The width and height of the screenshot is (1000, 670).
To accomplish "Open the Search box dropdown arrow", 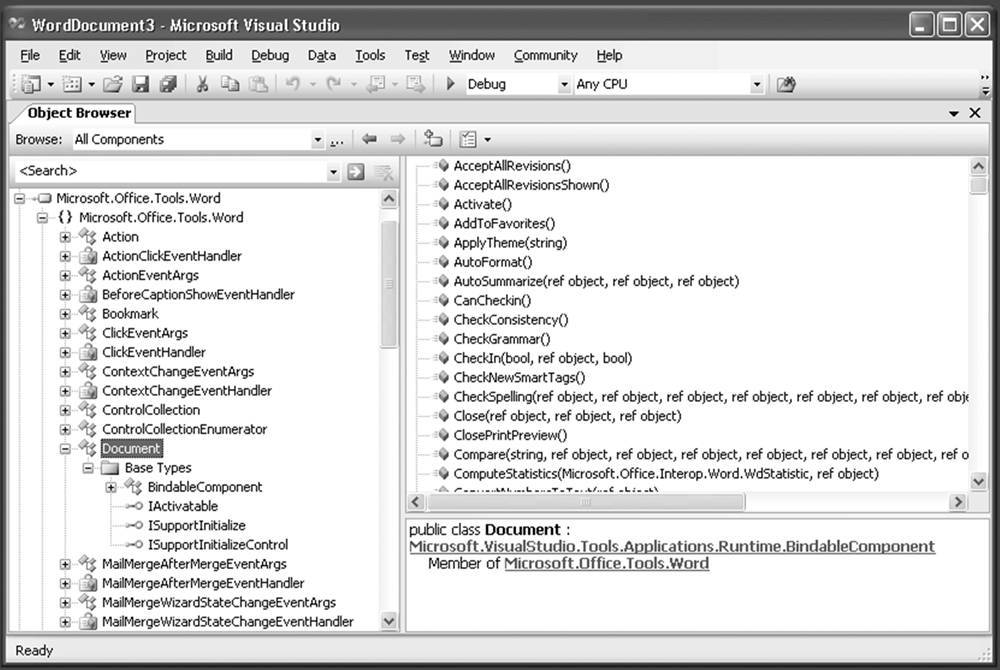I will (333, 171).
